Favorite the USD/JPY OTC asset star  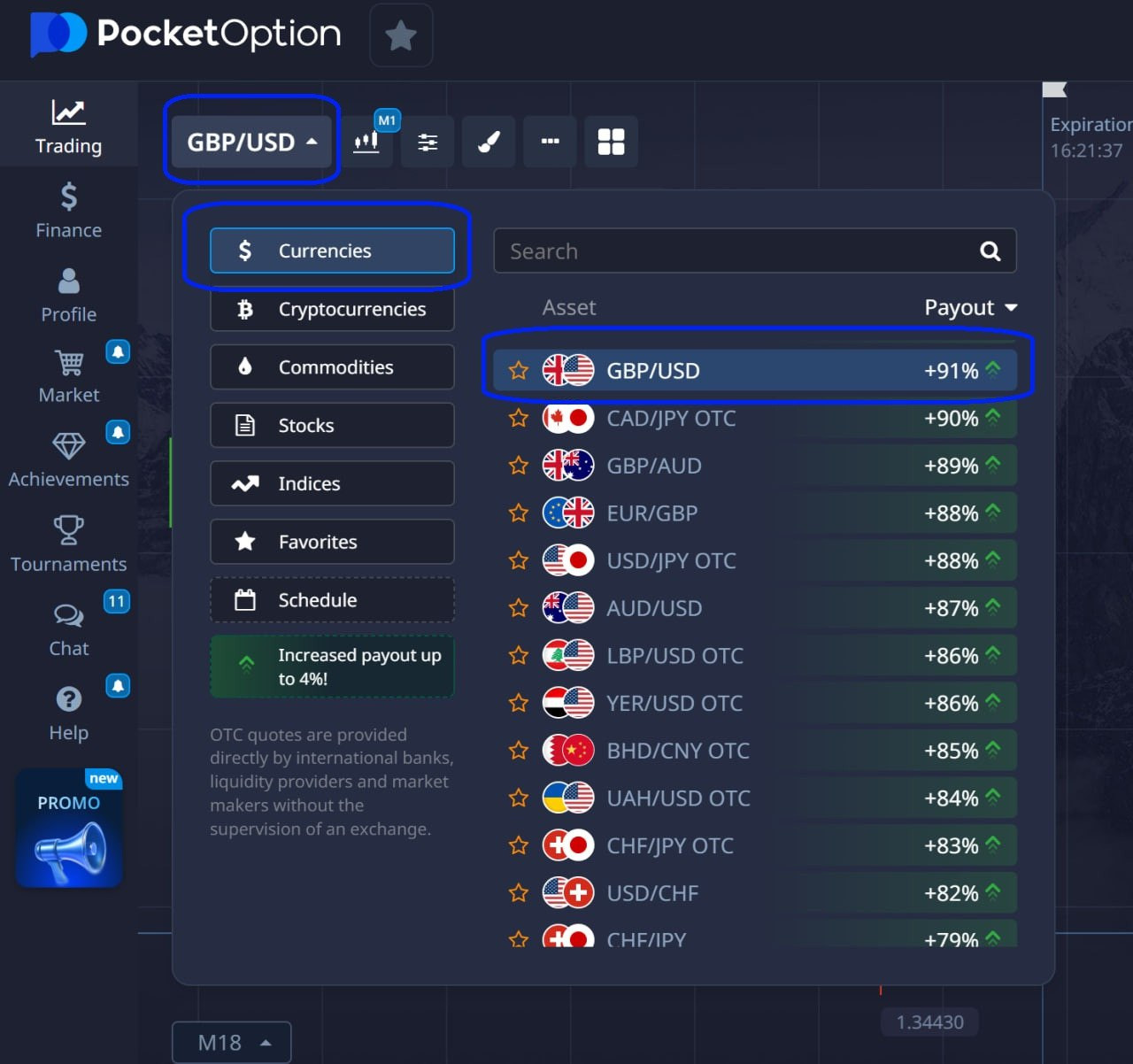pyautogui.click(x=519, y=560)
